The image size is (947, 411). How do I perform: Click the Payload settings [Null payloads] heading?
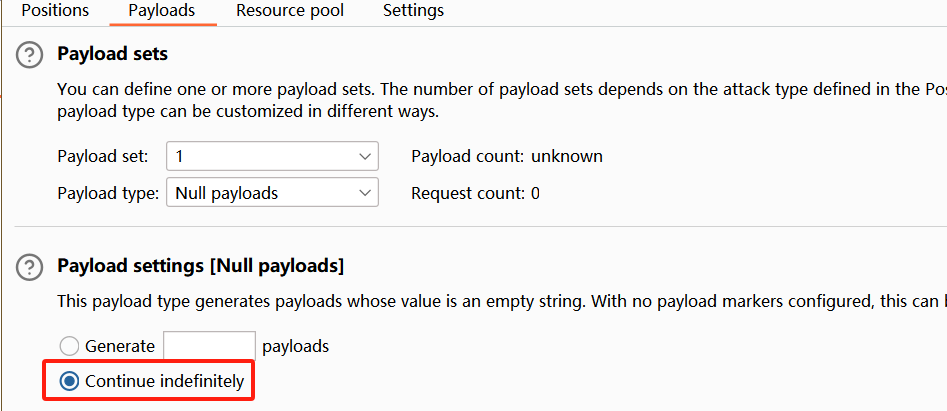point(201,266)
